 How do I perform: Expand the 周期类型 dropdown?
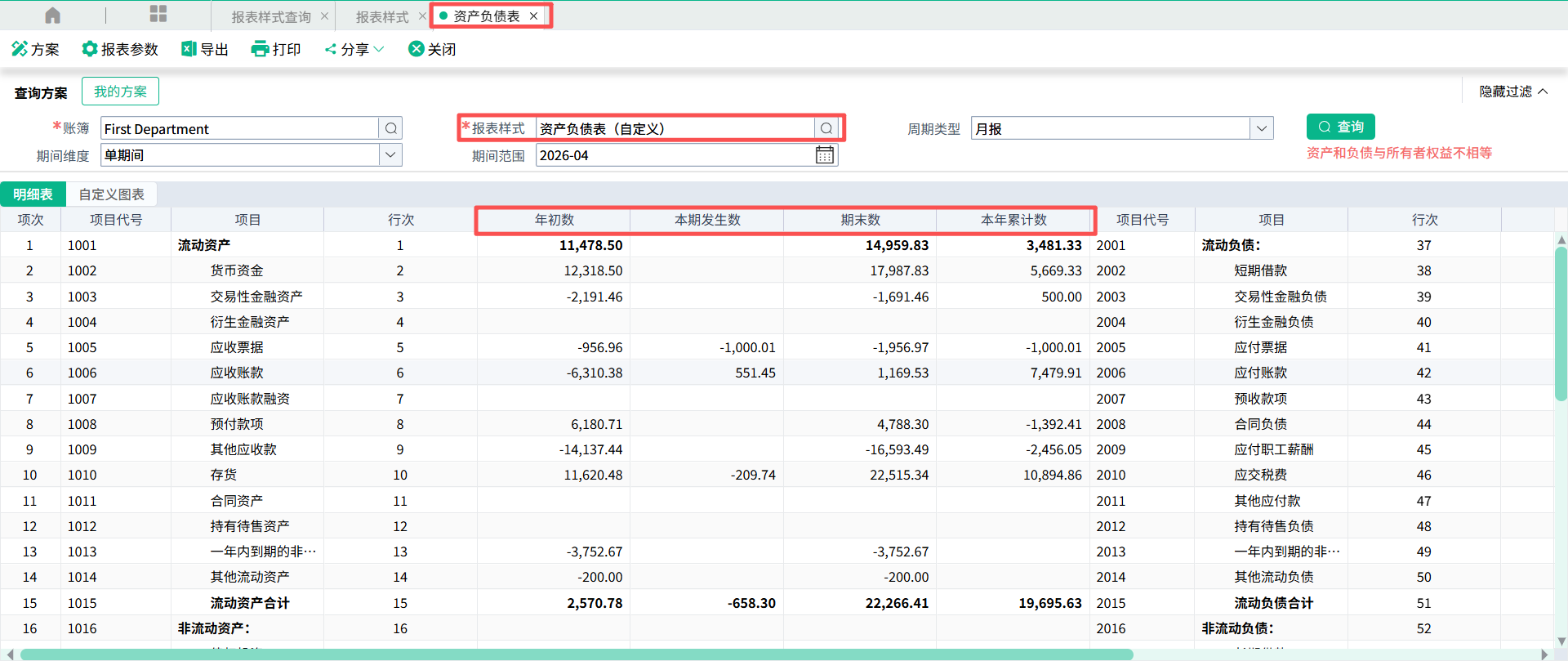pyautogui.click(x=1262, y=128)
